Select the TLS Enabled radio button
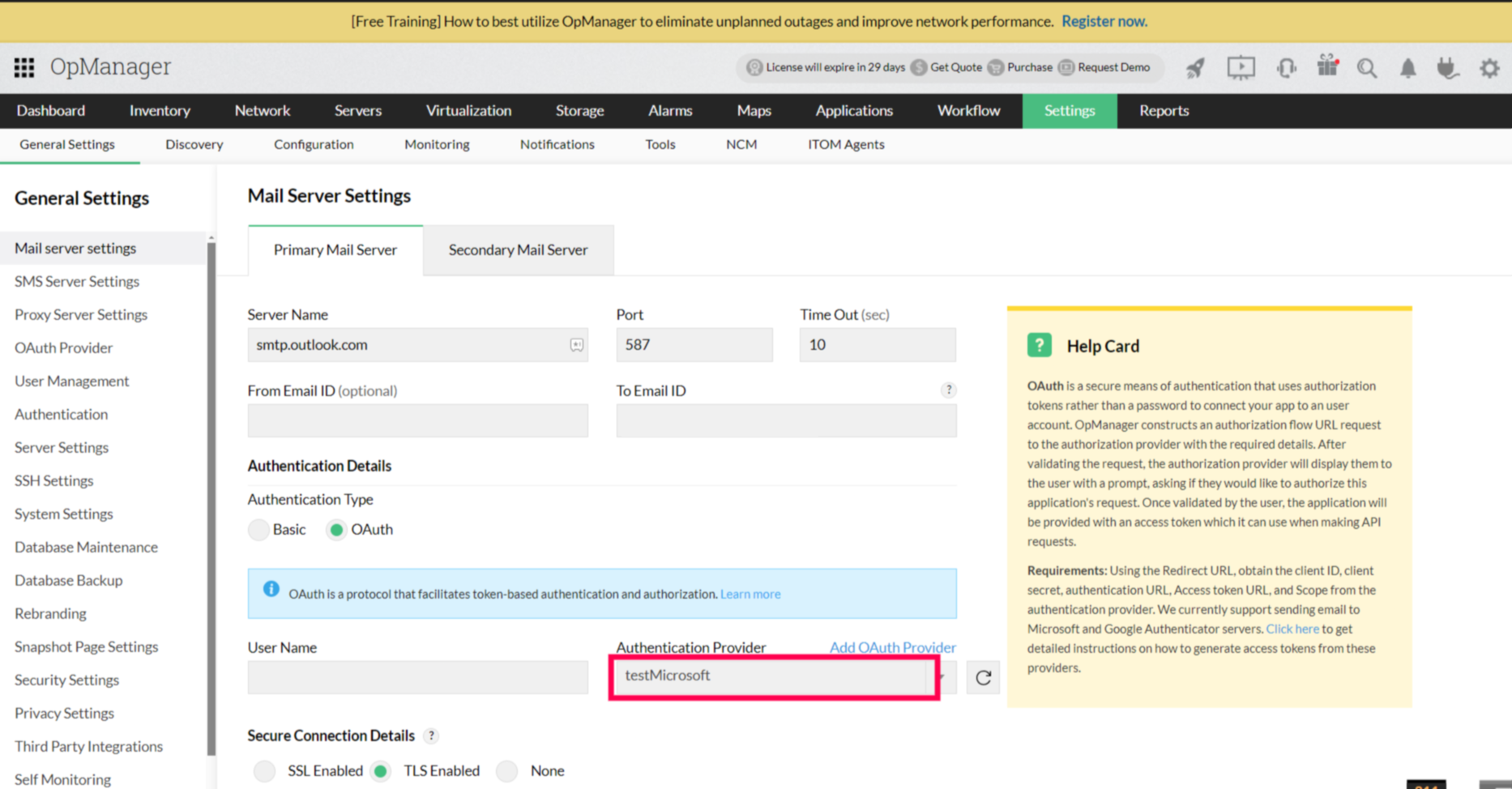Image resolution: width=1512 pixels, height=789 pixels. tap(381, 771)
